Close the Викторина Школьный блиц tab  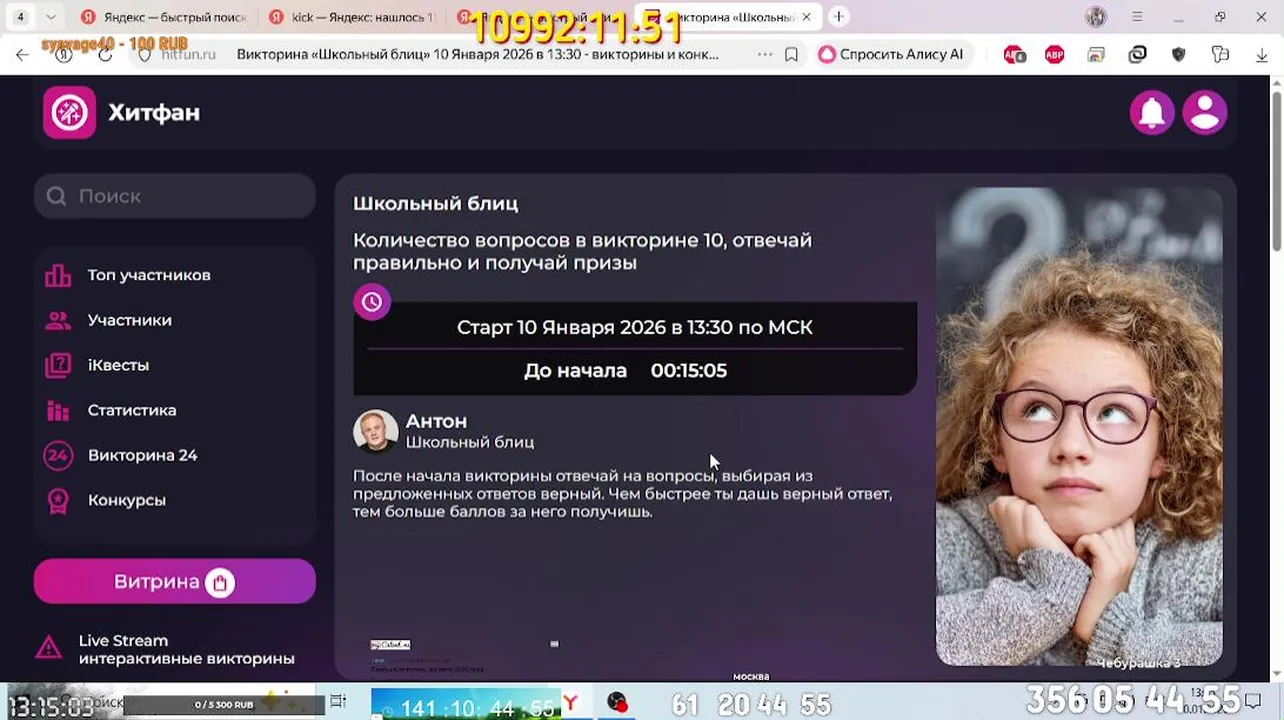(806, 17)
